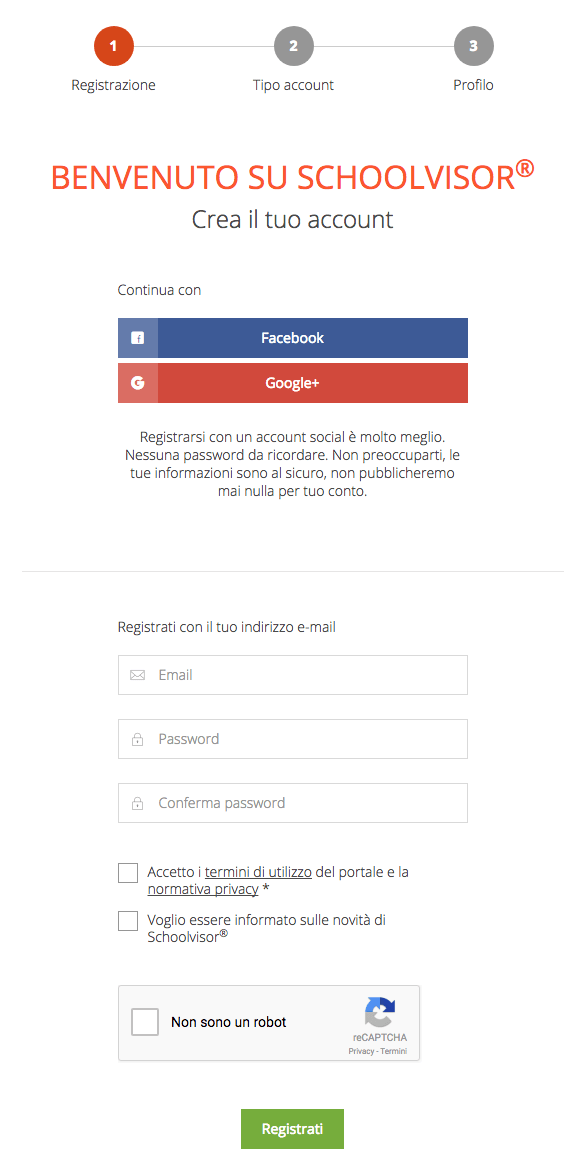The image size is (566, 1162).
Task: Focus the Conferma password input field
Action: click(x=293, y=803)
